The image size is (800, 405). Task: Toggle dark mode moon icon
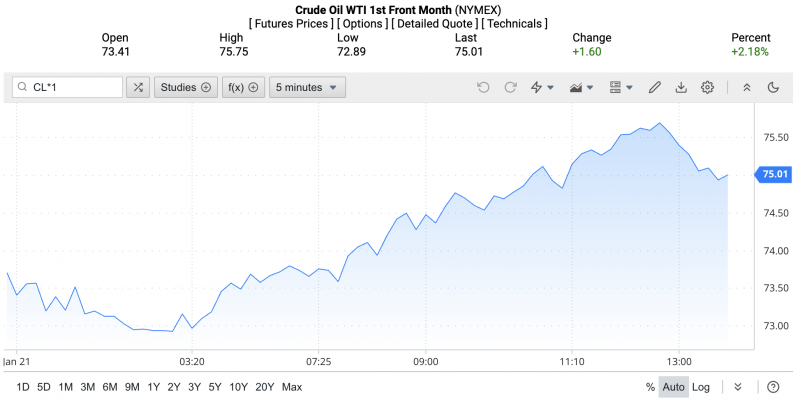[x=773, y=87]
